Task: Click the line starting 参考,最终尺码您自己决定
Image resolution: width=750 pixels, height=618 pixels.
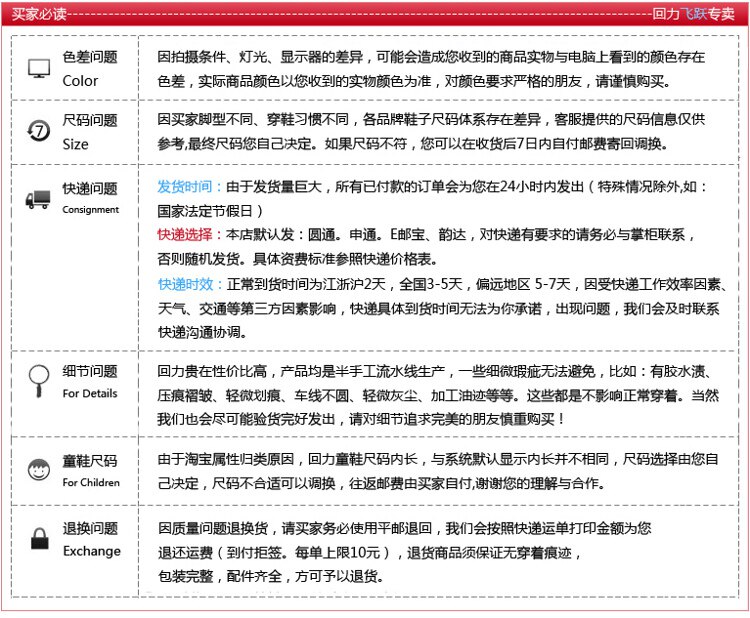Action: coord(413,143)
